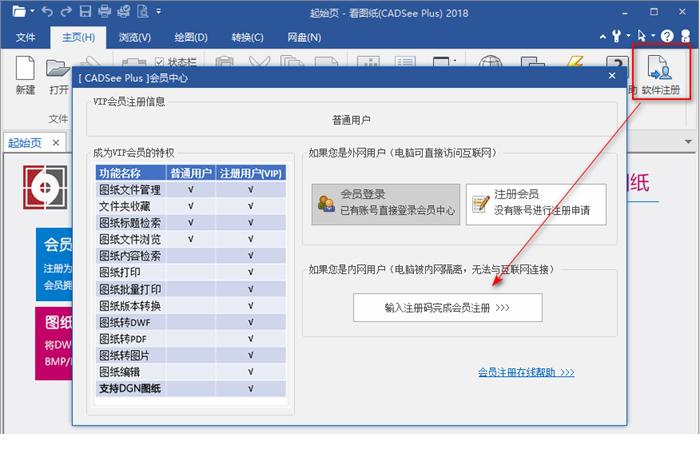Expand the dropdown arrow beside the wrench icon
Screen dimensions: 700x451
click(x=628, y=35)
